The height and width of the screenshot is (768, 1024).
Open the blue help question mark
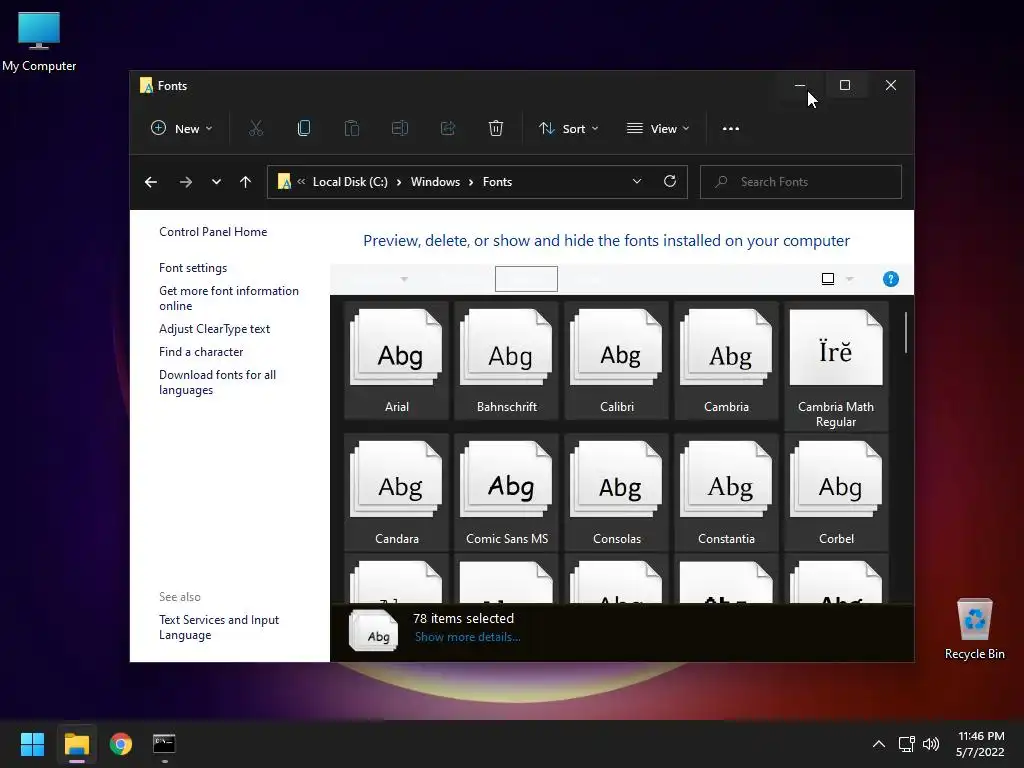coord(891,280)
